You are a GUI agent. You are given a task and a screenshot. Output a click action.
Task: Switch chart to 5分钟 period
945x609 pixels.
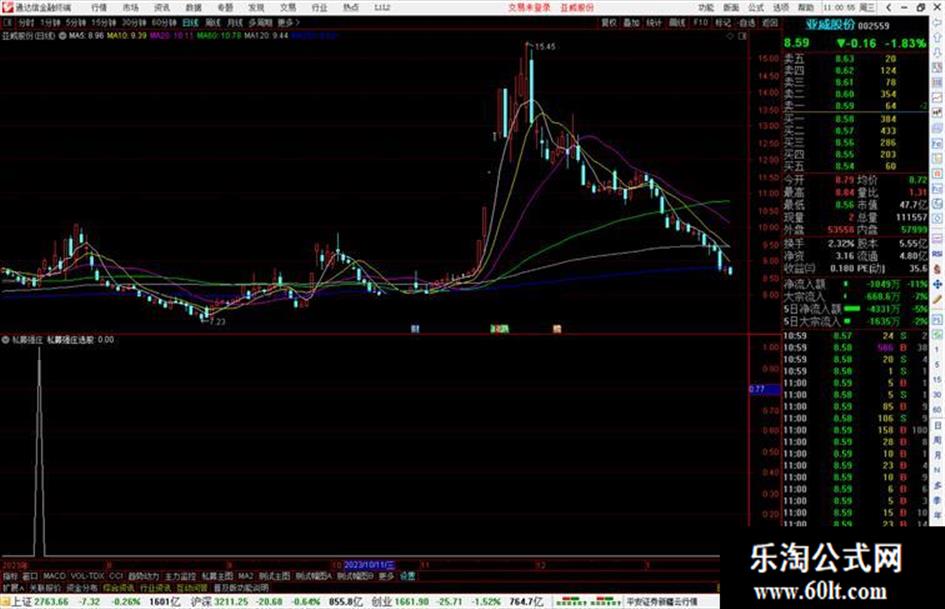pos(76,22)
